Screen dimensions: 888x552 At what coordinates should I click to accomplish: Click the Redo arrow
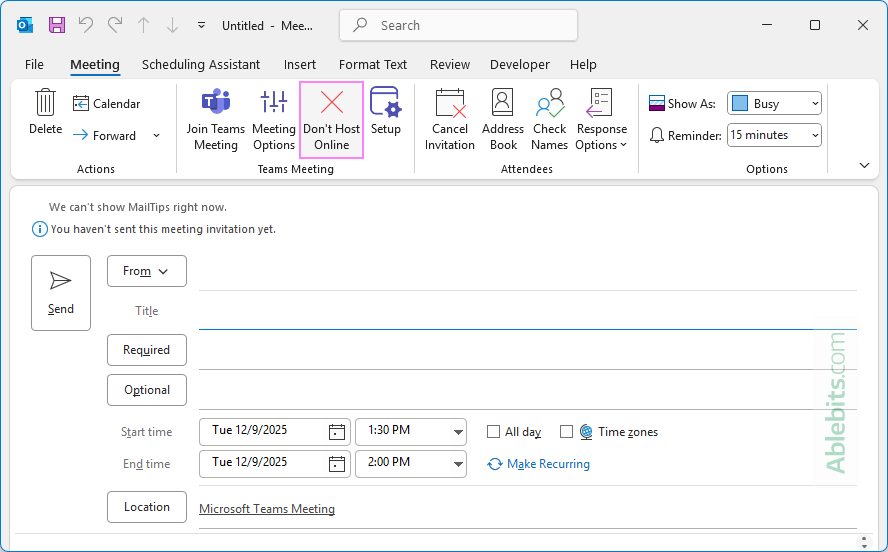[x=115, y=25]
